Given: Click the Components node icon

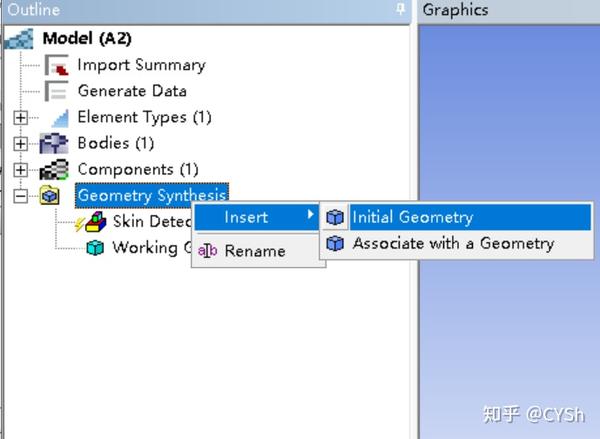Looking at the screenshot, I should tap(54, 170).
